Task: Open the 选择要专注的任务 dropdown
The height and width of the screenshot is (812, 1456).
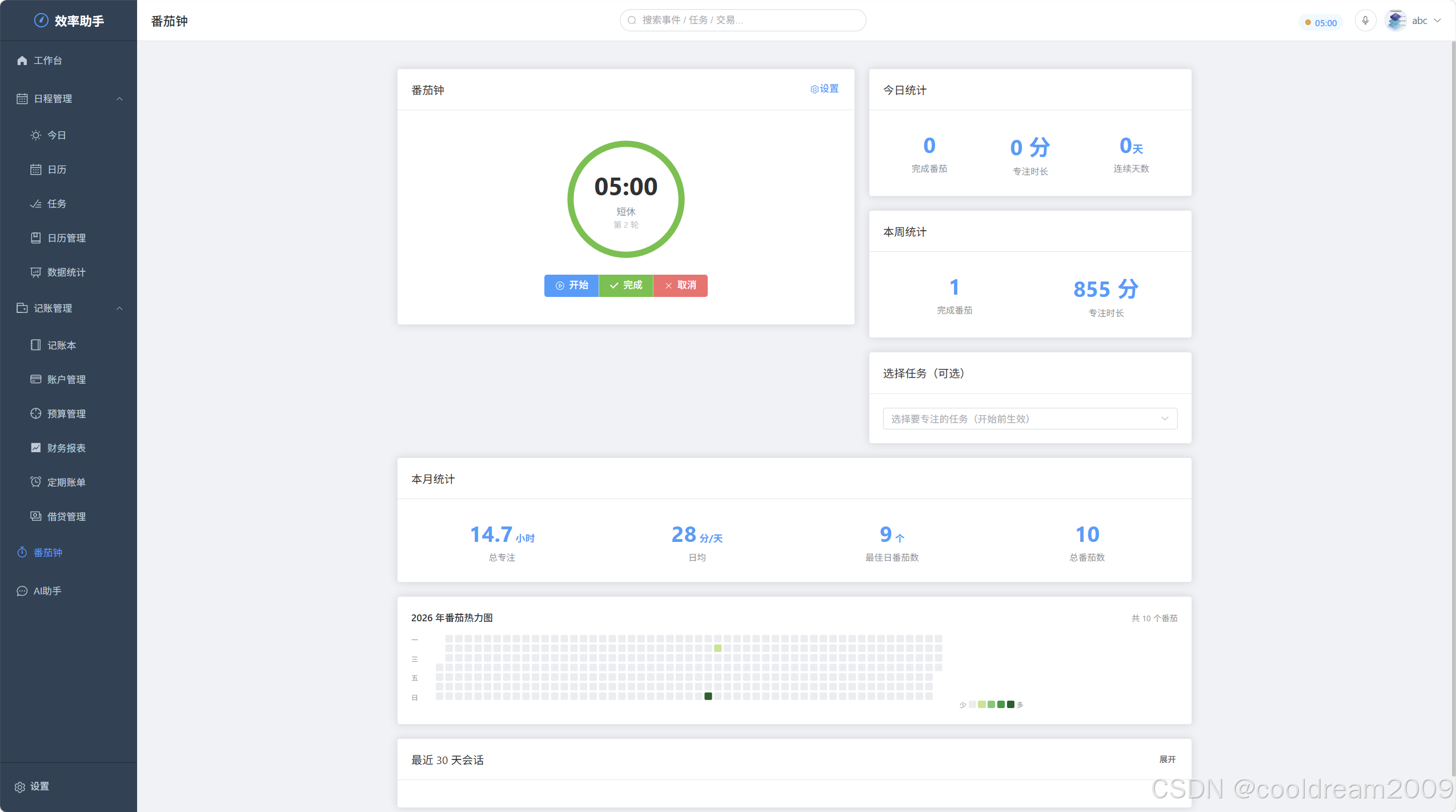Action: point(1030,419)
